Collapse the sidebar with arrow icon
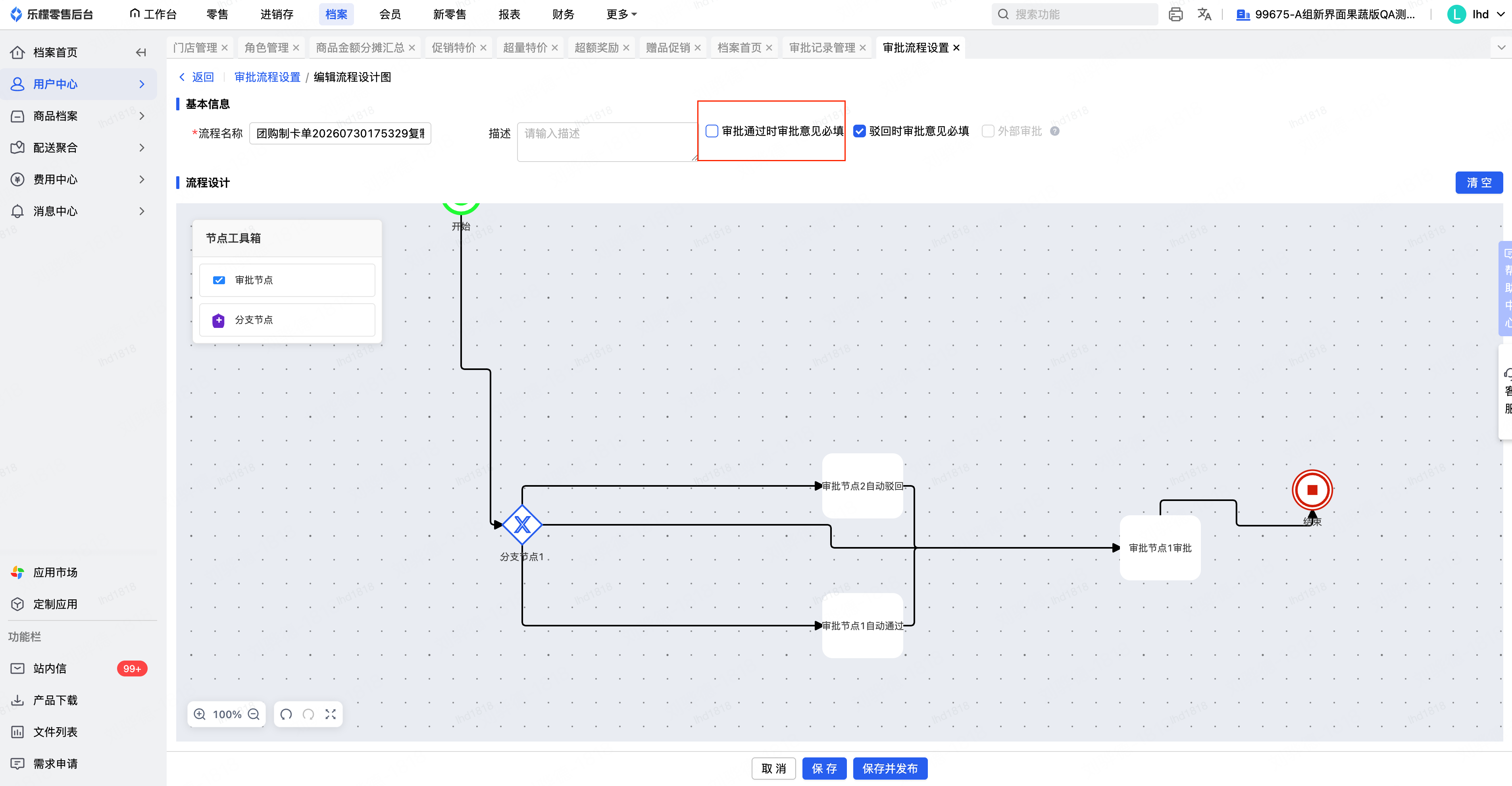Screen dimensions: 1512x786 pos(140,52)
